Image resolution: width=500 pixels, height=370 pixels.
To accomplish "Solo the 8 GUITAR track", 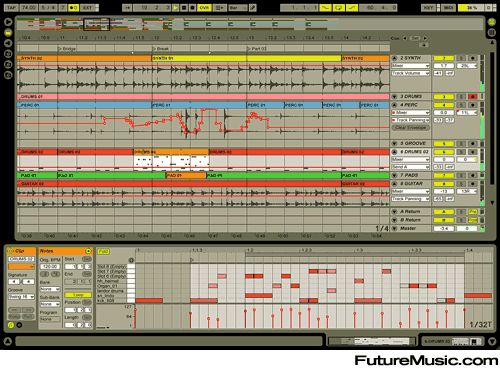I will point(461,184).
